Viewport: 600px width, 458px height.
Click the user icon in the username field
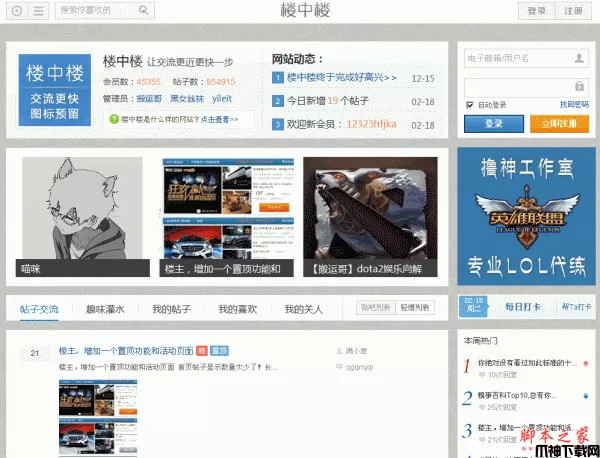tap(580, 59)
